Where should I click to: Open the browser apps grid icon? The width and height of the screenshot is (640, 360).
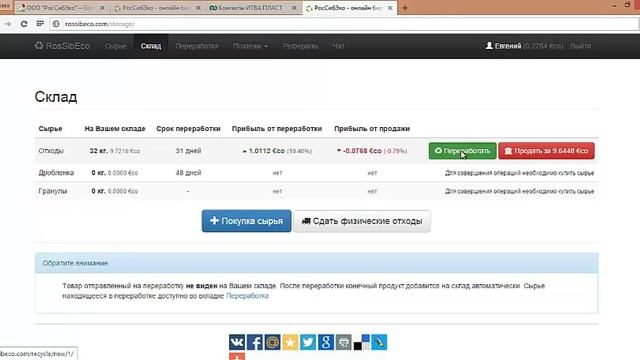click(40, 24)
